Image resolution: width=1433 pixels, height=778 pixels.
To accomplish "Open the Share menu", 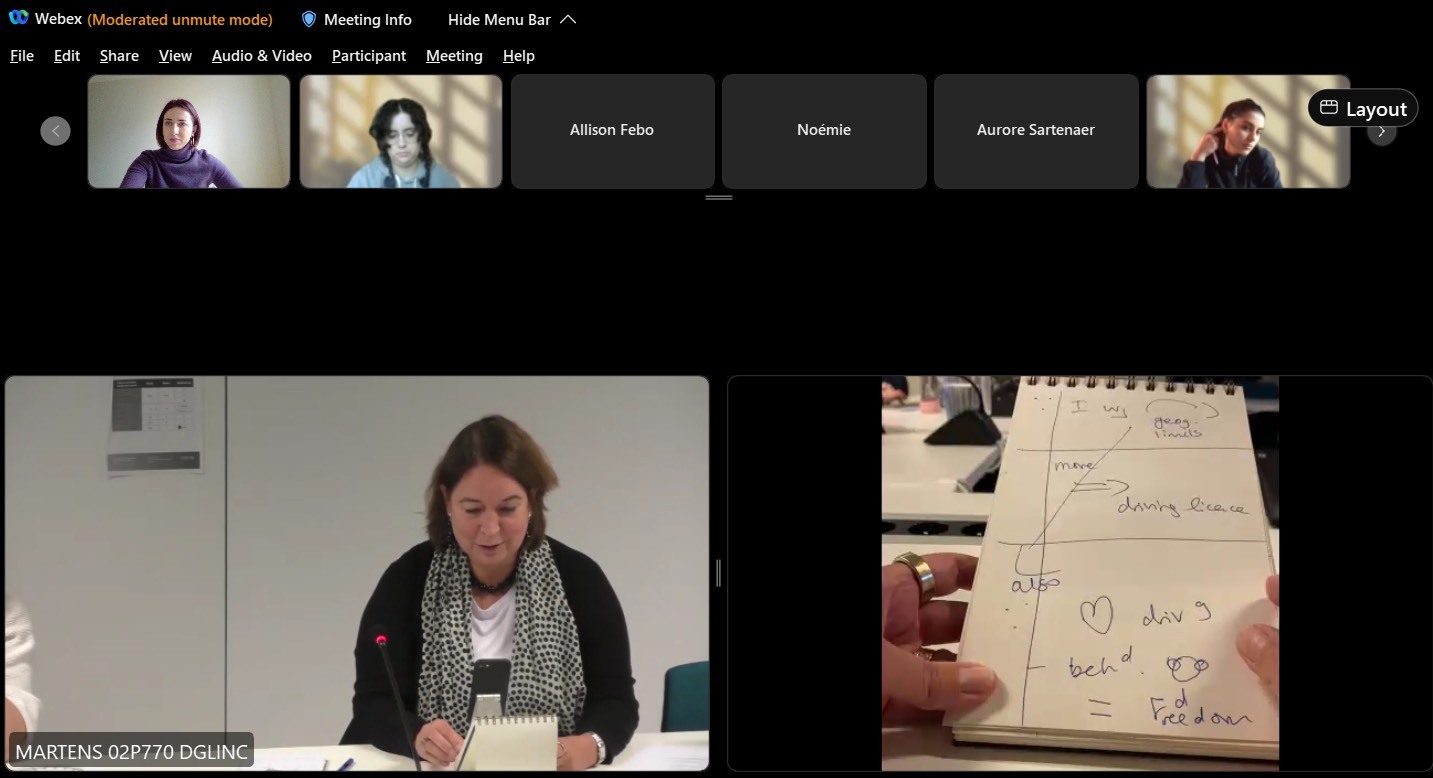I will pos(119,56).
